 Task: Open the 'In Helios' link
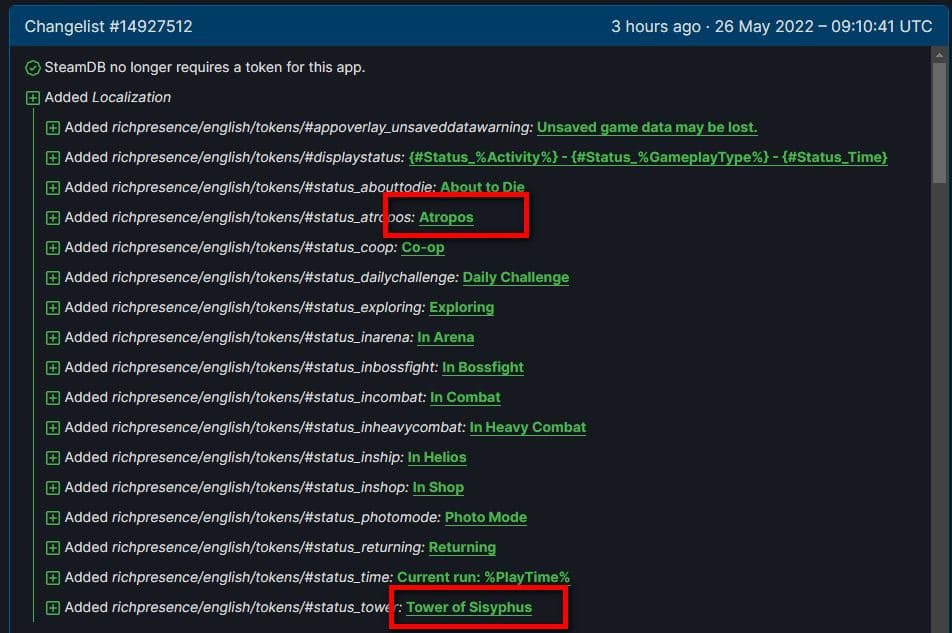437,458
